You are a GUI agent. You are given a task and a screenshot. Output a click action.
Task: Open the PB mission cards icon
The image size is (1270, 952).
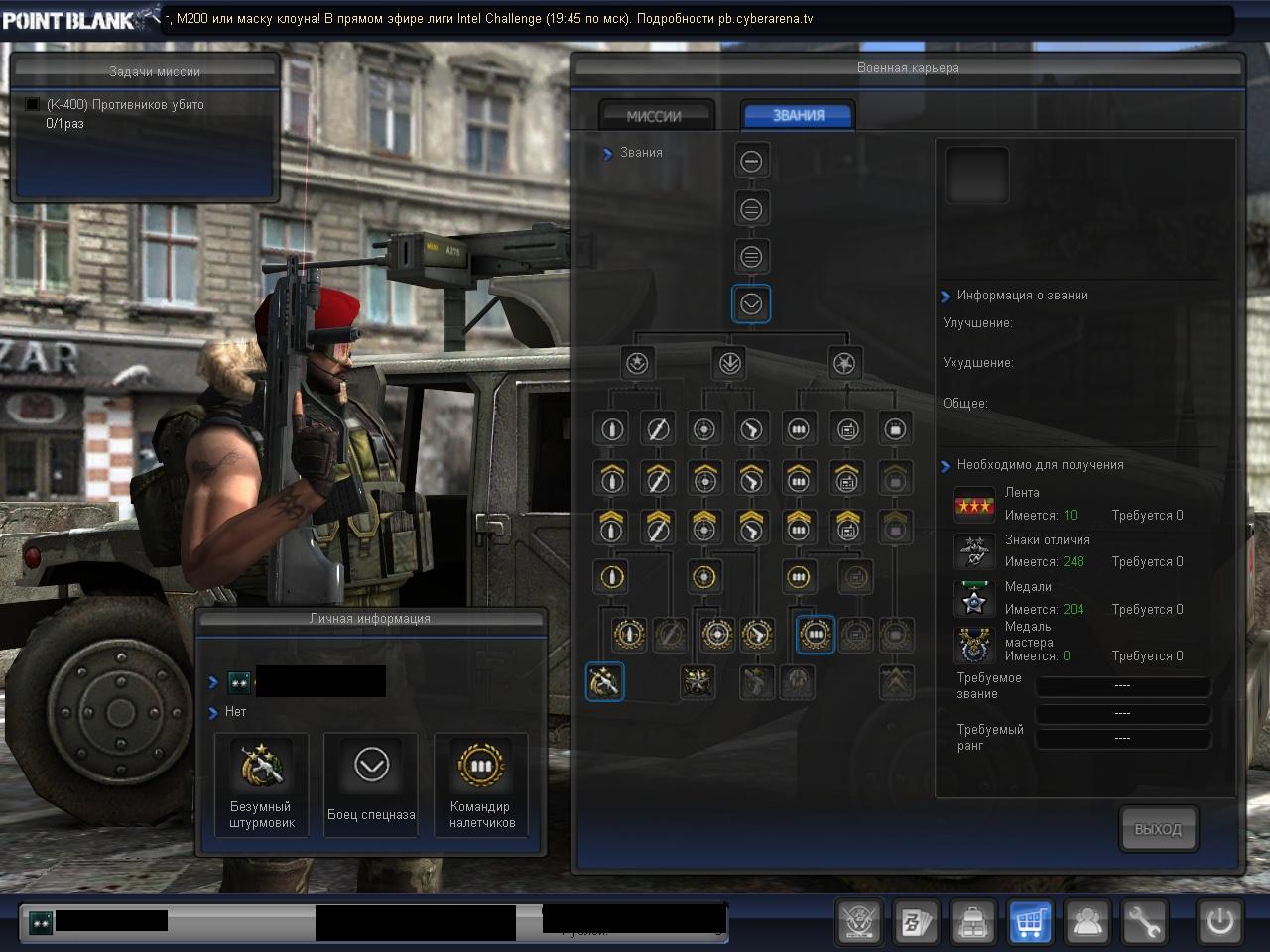[x=916, y=922]
